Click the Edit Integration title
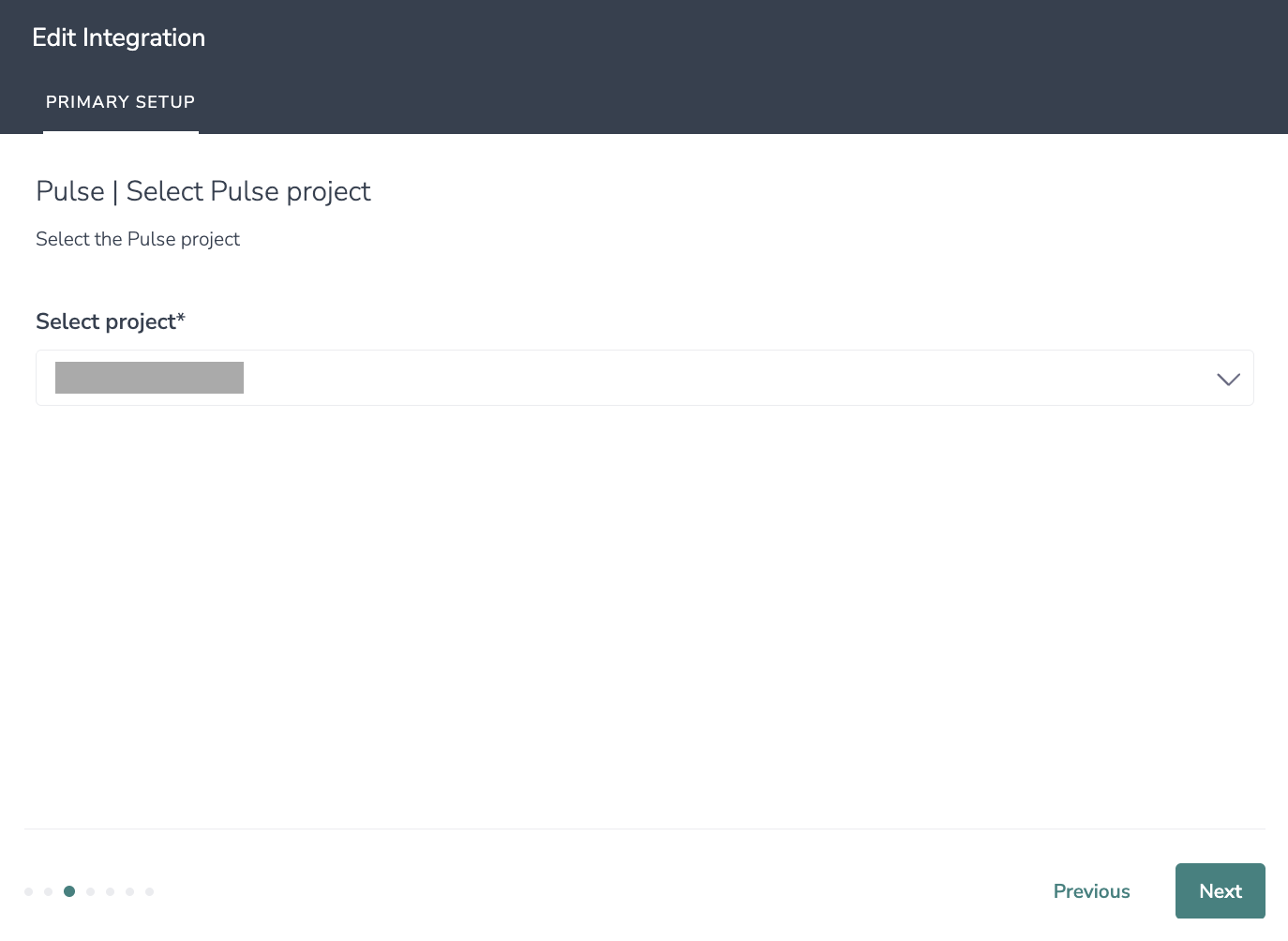 coord(119,37)
